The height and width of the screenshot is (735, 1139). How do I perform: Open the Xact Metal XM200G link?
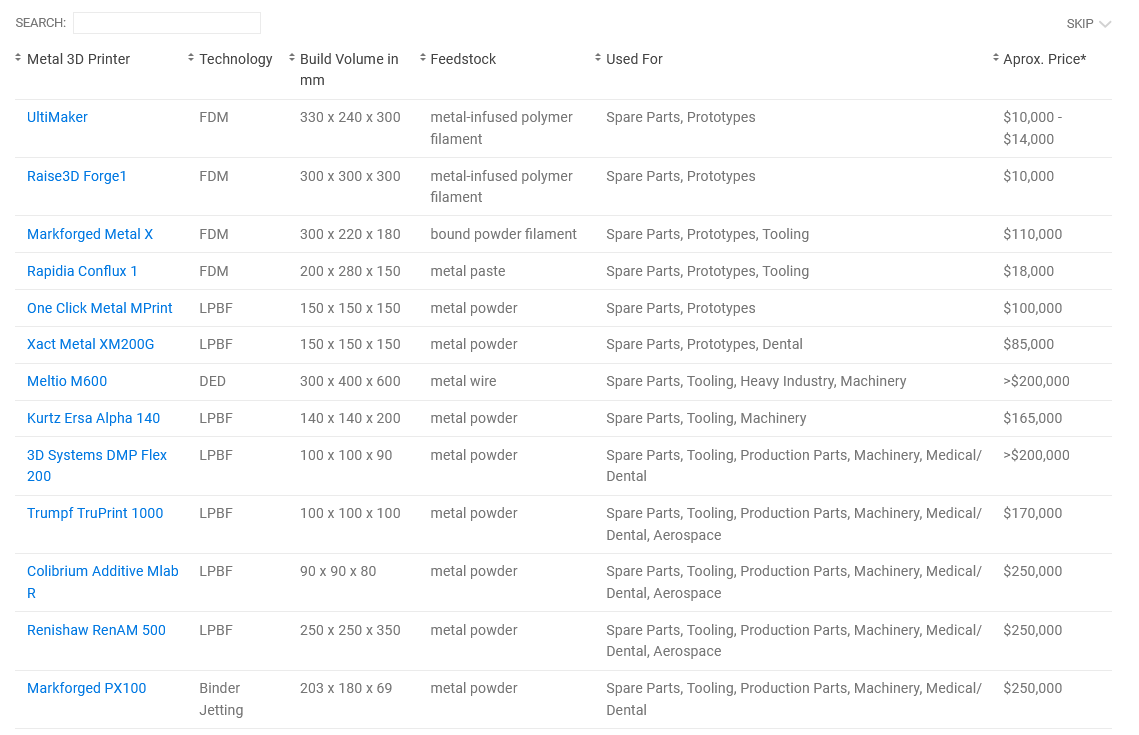click(91, 344)
